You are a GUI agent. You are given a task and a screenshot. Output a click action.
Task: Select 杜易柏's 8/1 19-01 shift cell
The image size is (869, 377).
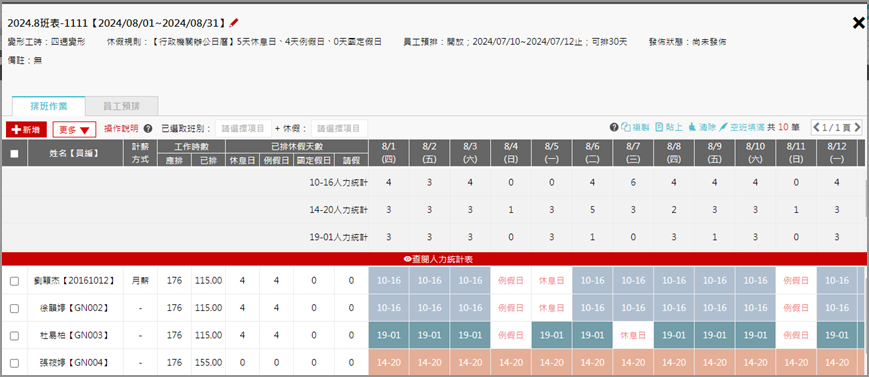pyautogui.click(x=389, y=335)
